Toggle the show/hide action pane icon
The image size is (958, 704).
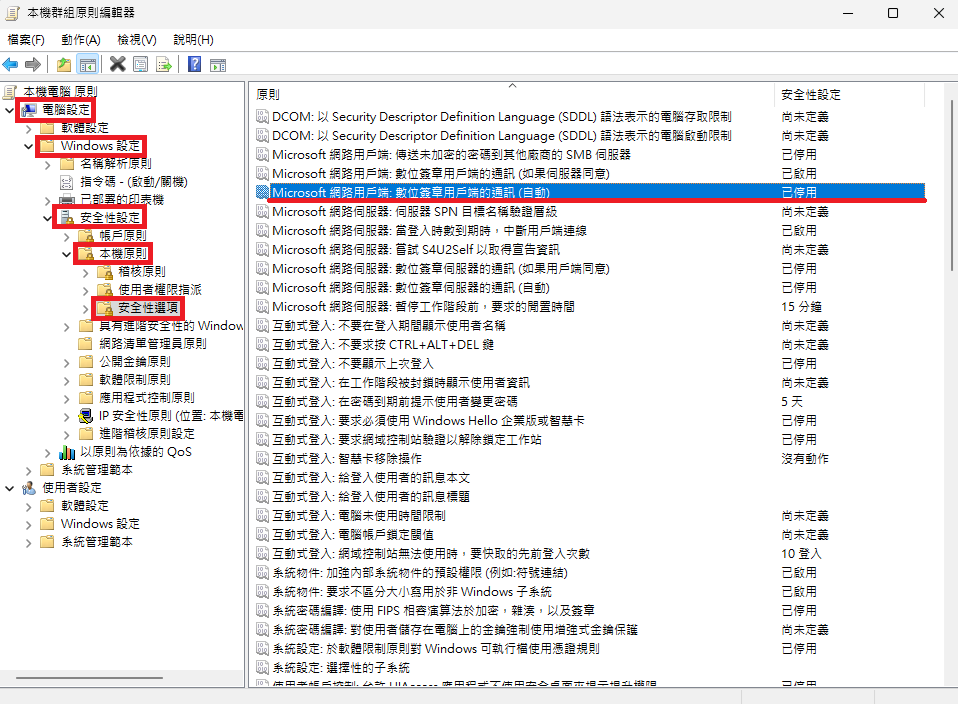point(217,65)
